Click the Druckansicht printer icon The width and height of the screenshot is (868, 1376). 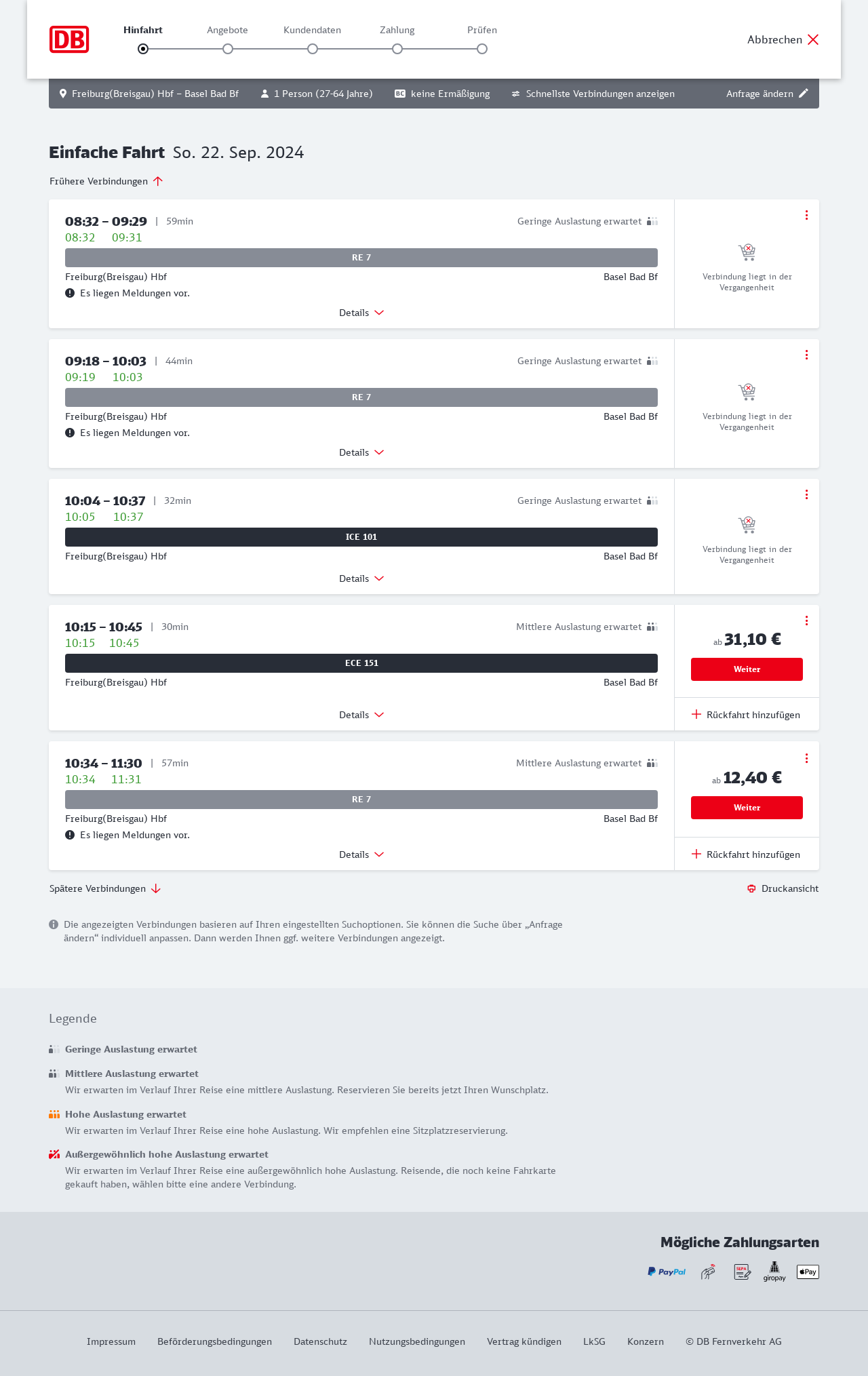751,888
